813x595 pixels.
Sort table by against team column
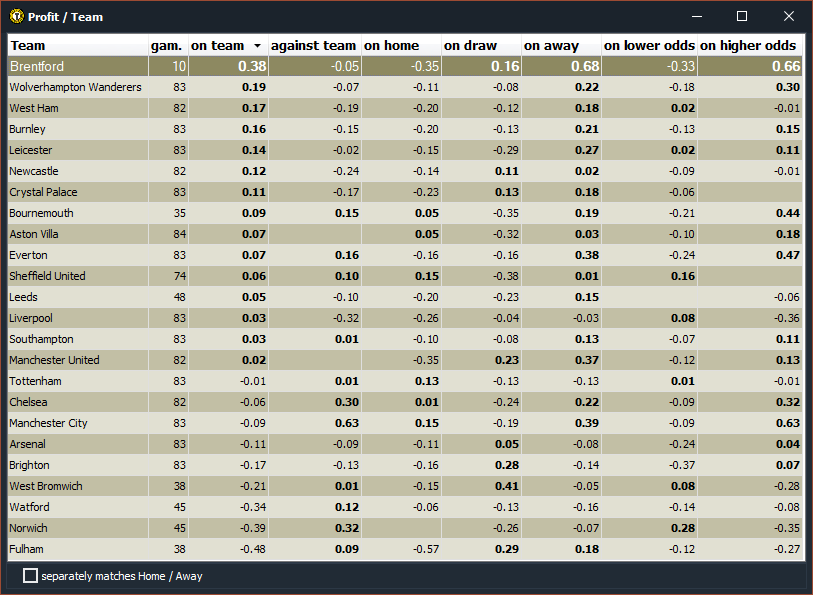coord(313,46)
